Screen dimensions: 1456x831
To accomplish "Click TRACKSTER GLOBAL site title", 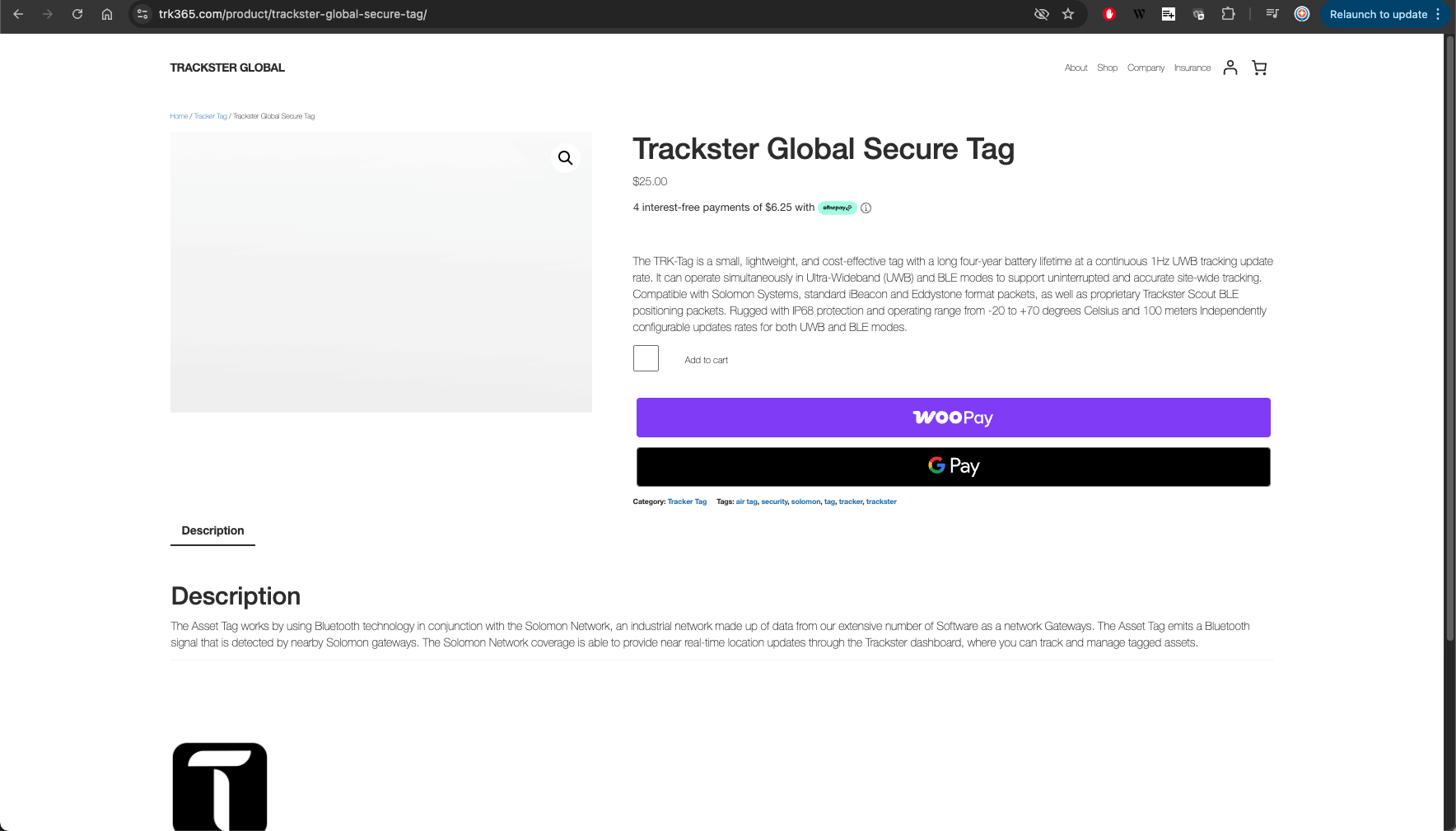I will pos(227,68).
